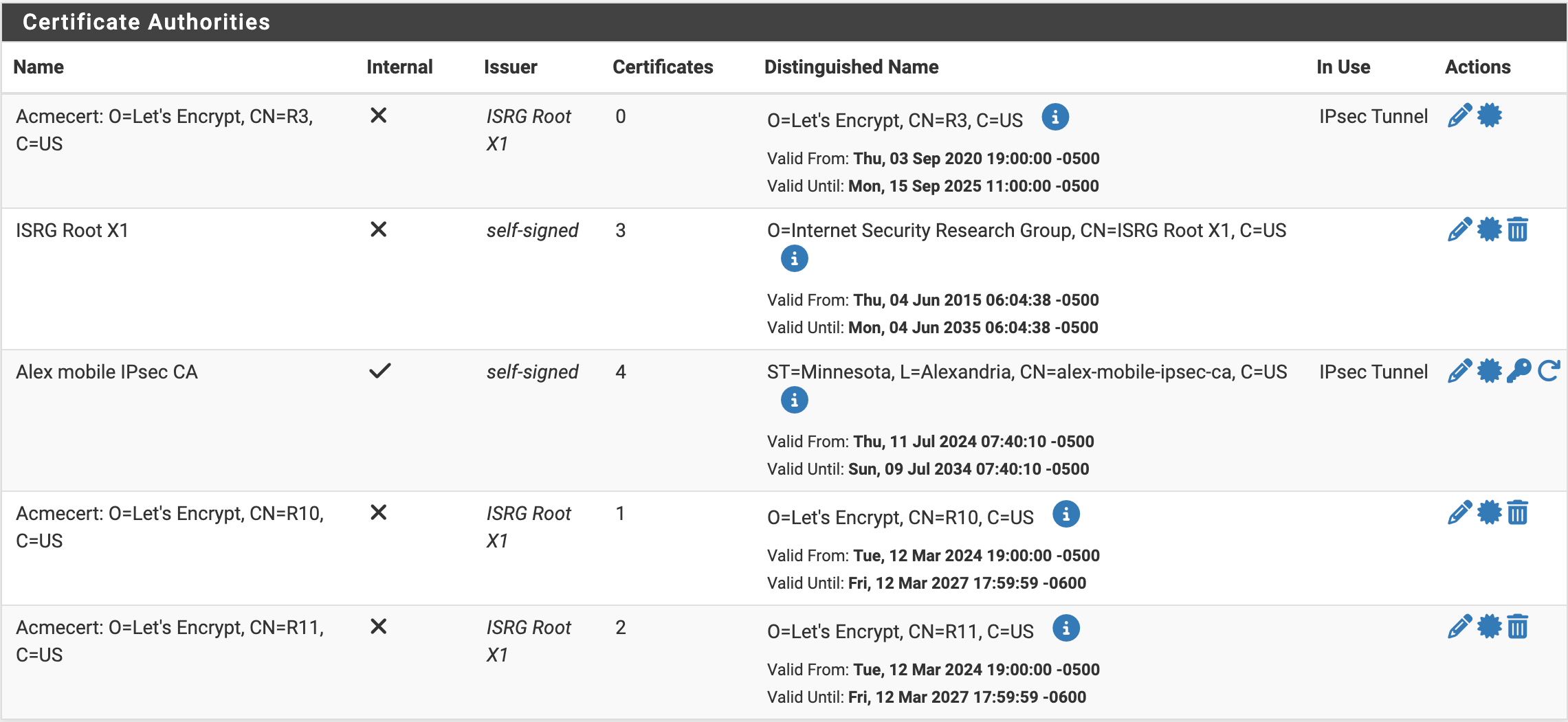1568x722 pixels.
Task: Edit the Acmecert R3 certificate authority
Action: 1459,115
